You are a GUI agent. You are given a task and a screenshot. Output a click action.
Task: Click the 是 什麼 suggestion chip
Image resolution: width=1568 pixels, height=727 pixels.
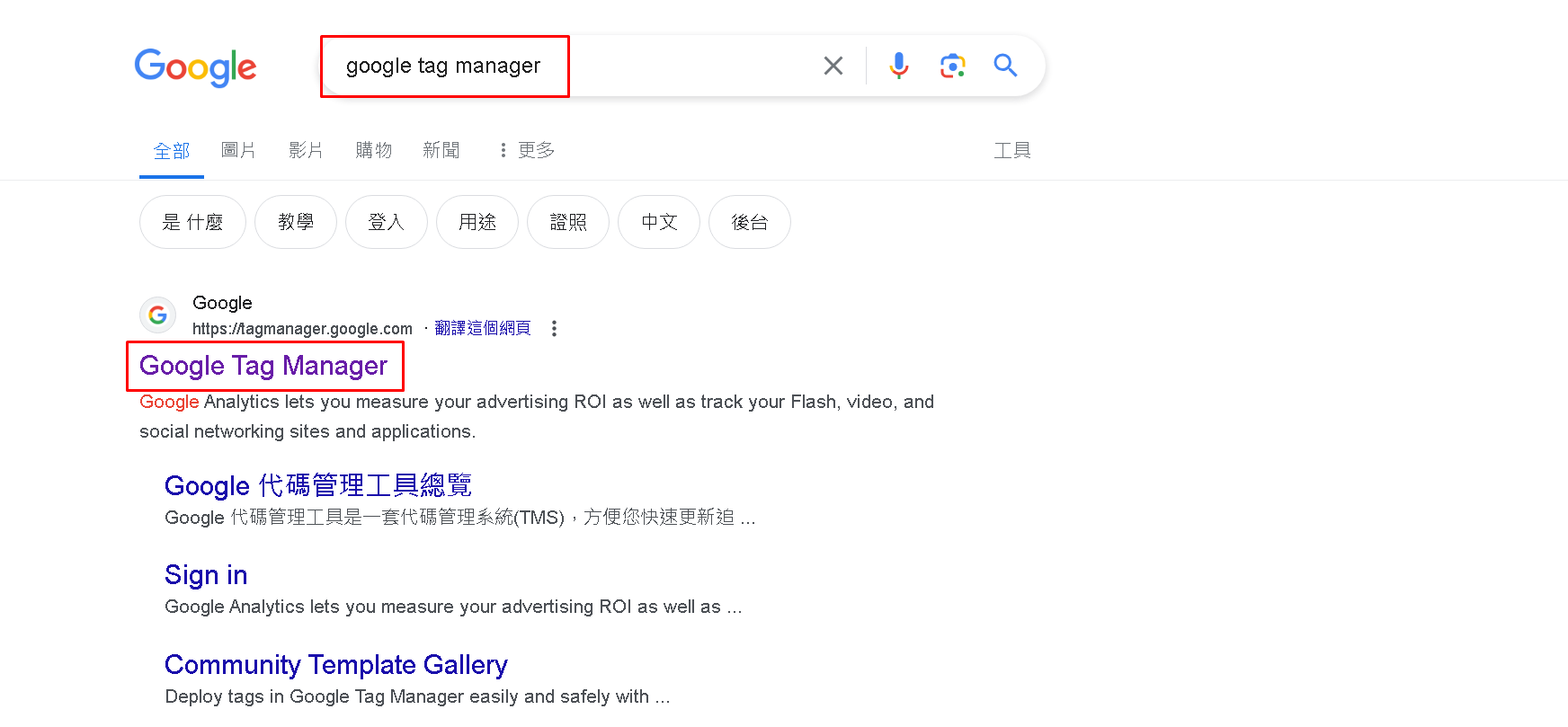[192, 222]
